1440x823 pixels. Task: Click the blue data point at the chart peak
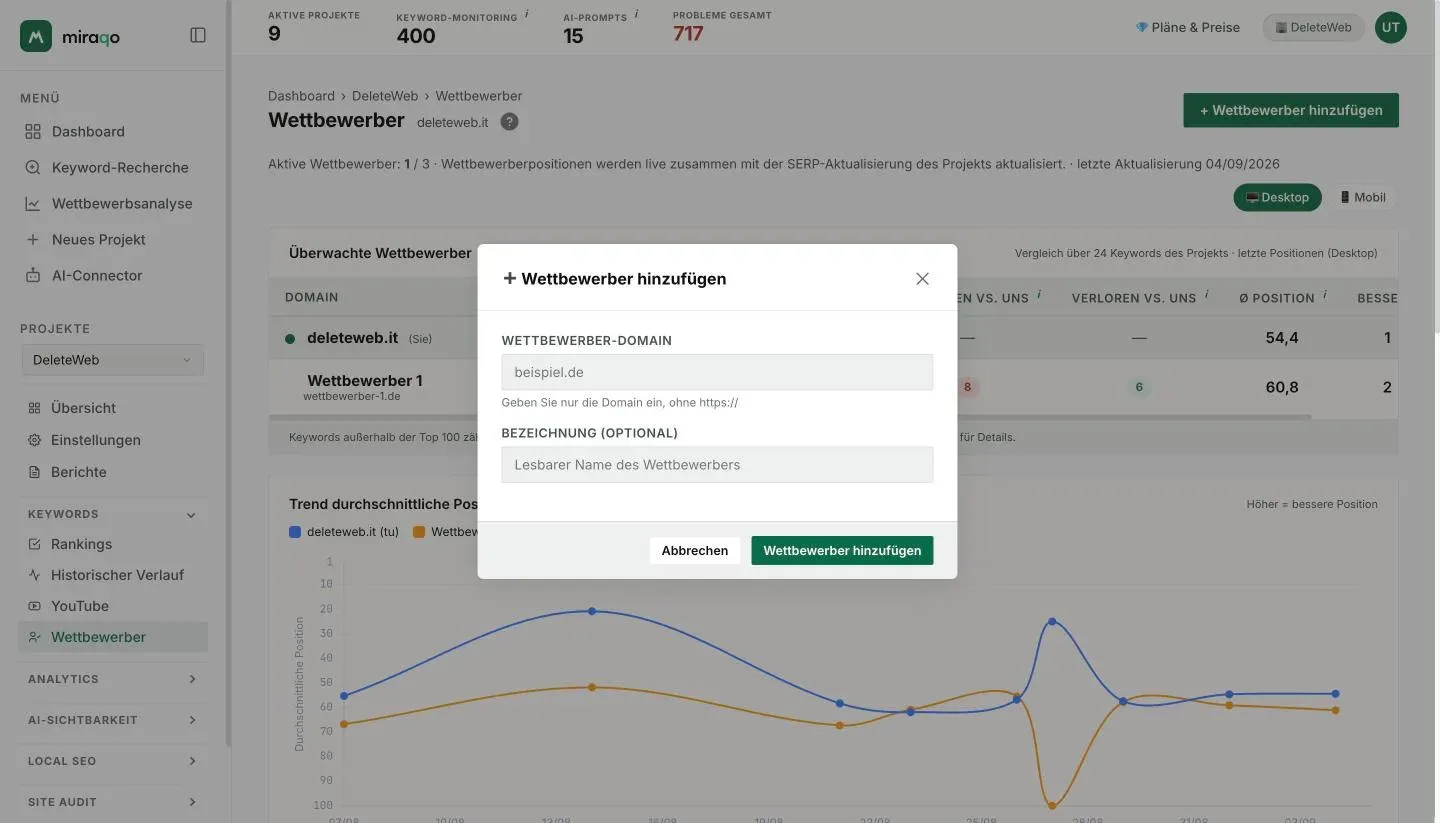coord(592,611)
